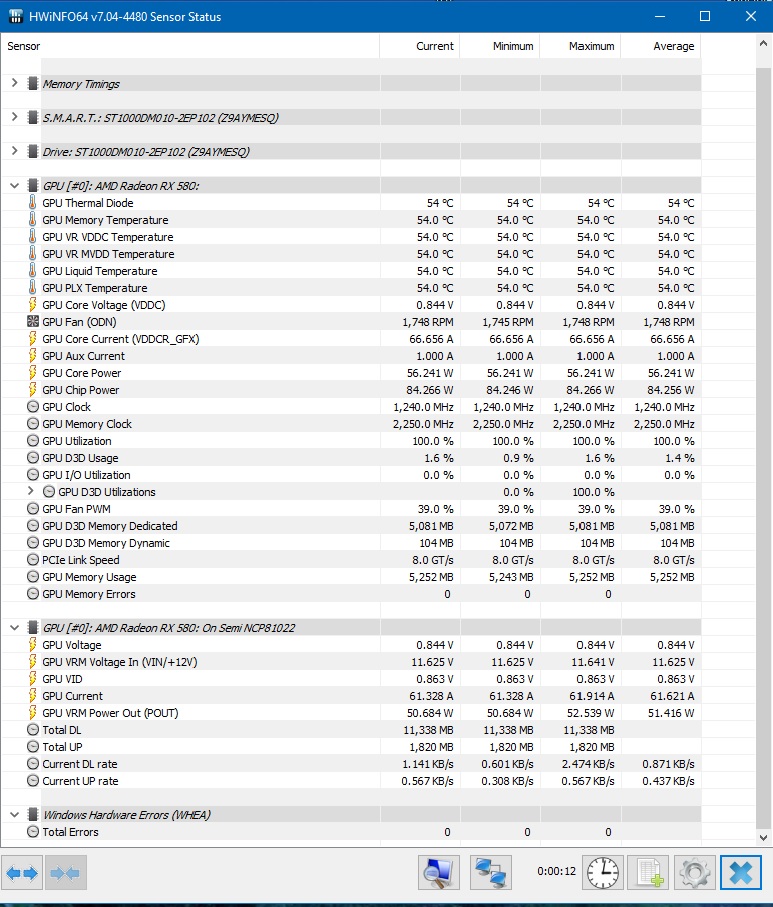Click thermometer icon beside GPU Thermal Diode

click(x=32, y=203)
